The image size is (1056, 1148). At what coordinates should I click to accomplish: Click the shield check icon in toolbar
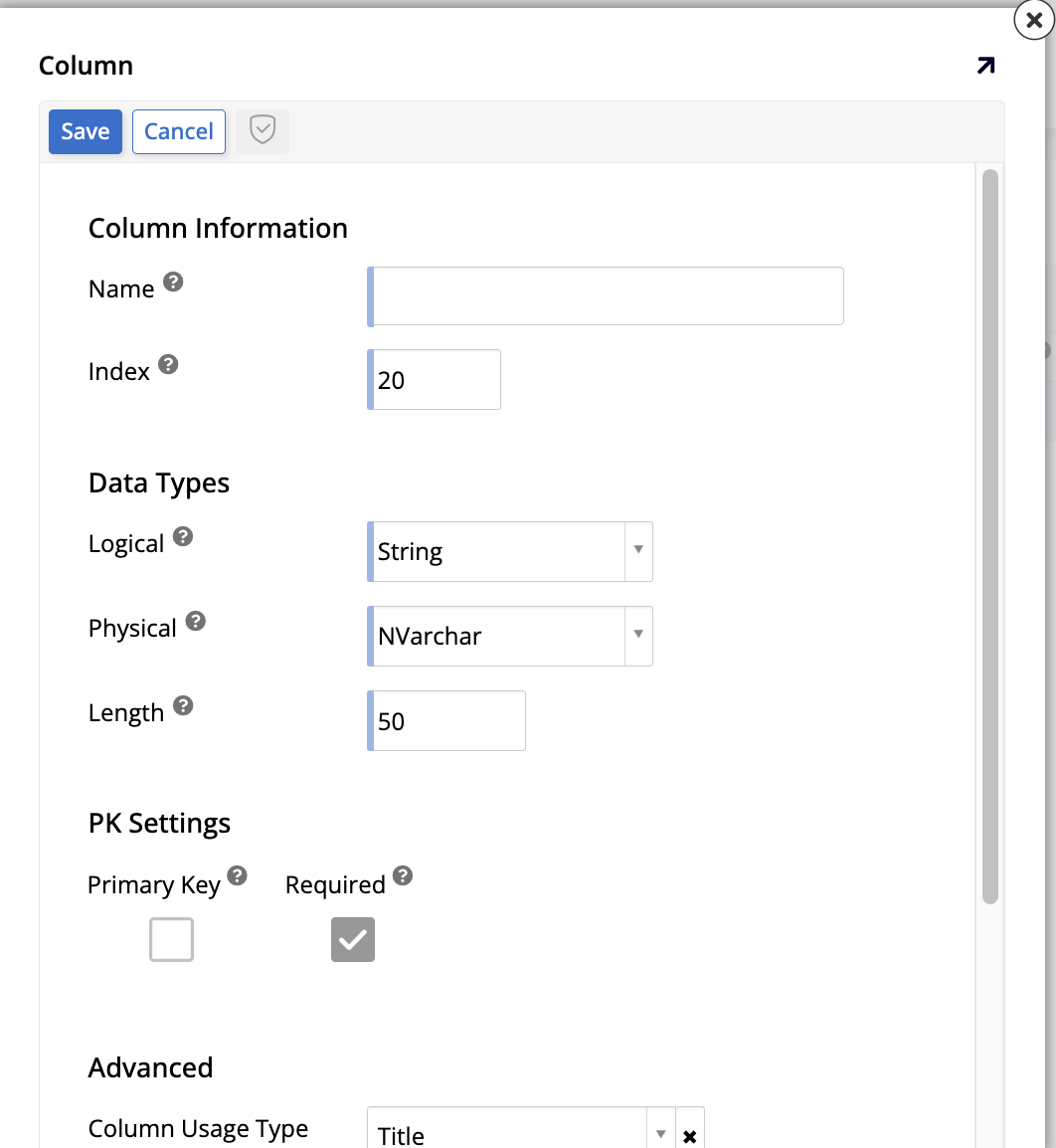pyautogui.click(x=262, y=131)
